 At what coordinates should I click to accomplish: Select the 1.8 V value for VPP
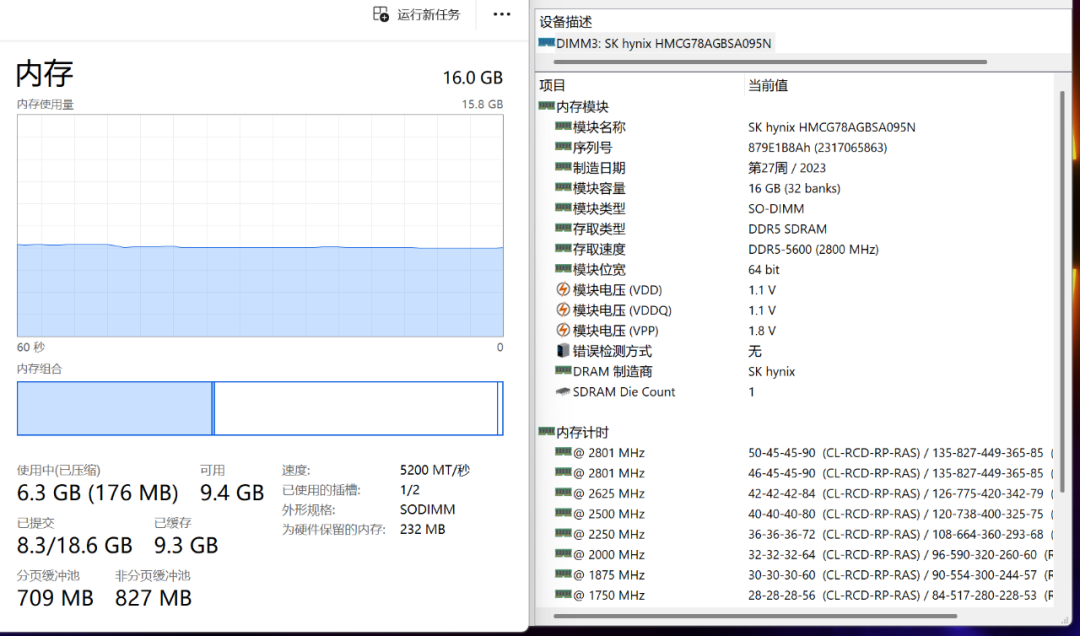[x=762, y=331]
